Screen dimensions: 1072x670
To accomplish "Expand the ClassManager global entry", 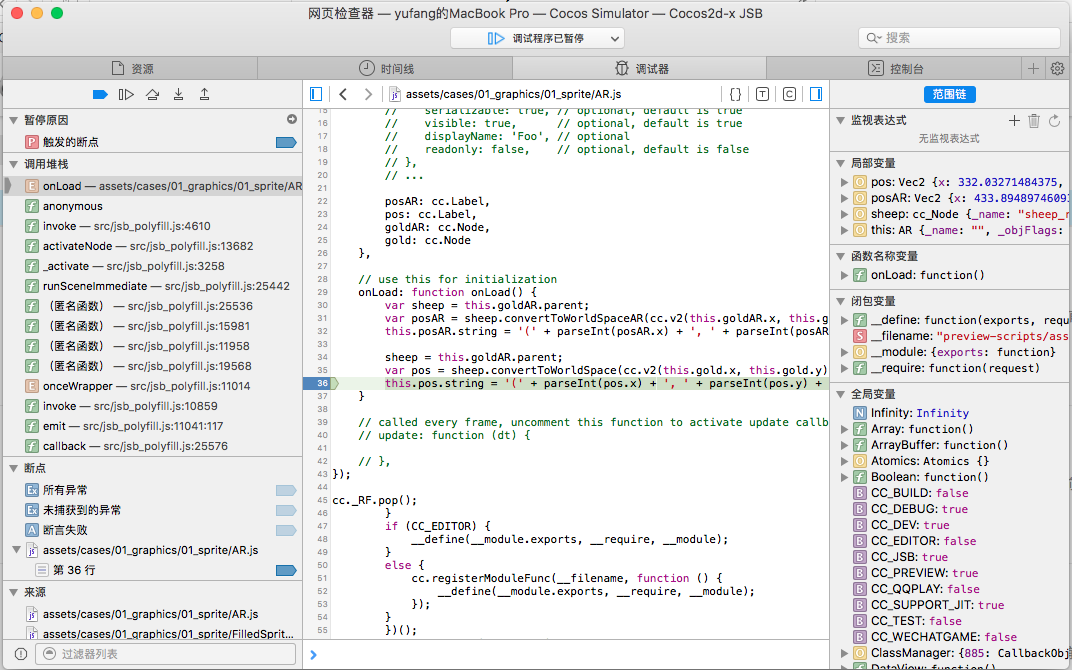I will [x=844, y=653].
